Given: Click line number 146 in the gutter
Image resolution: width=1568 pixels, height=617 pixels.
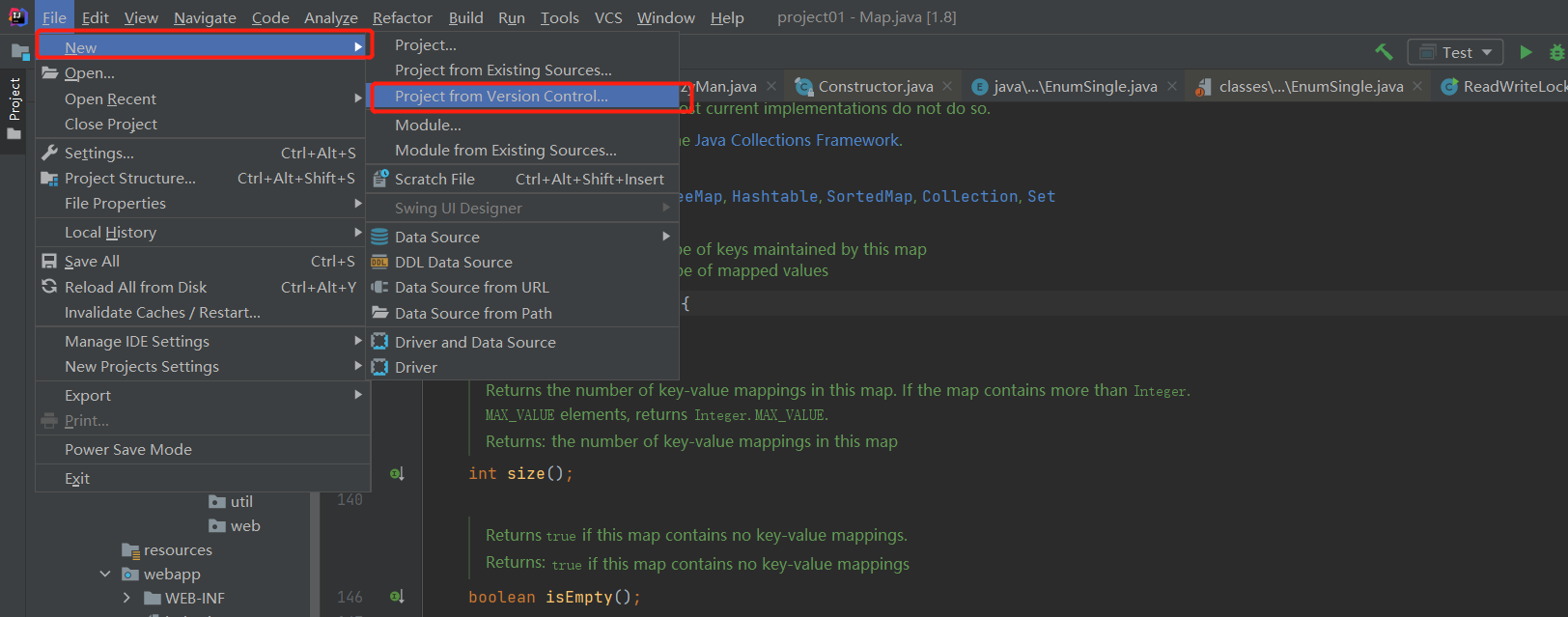Looking at the screenshot, I should pos(350,598).
